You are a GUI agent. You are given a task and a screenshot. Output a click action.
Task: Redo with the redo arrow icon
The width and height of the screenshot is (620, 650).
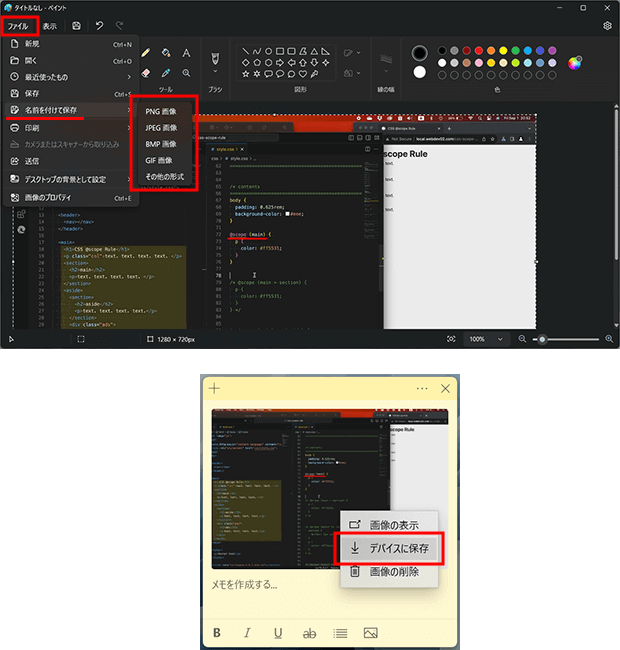pyautogui.click(x=119, y=26)
